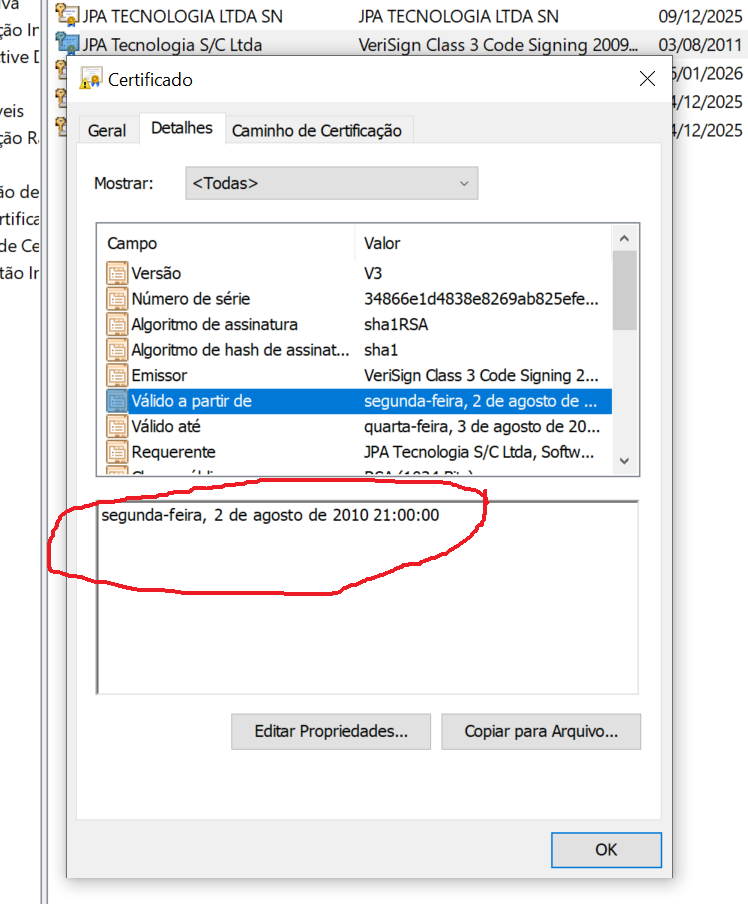
Task: Open the Mostrar dropdown list
Action: pyautogui.click(x=331, y=183)
